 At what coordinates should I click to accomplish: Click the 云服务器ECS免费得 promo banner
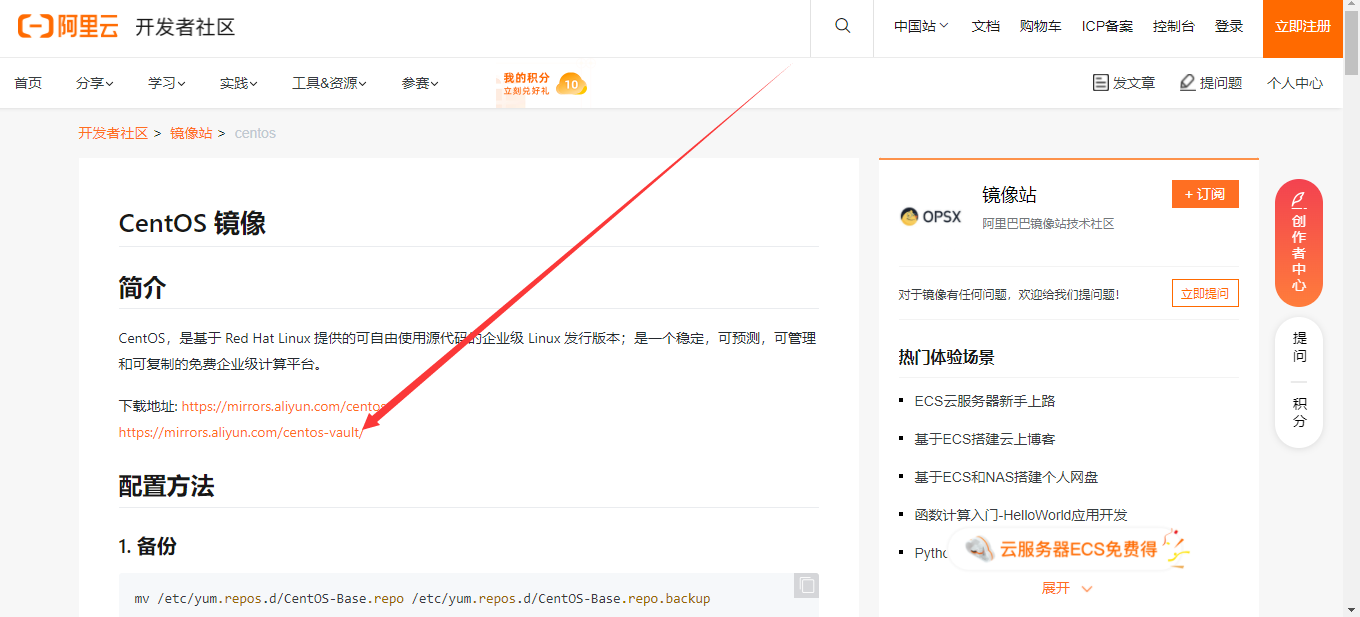click(1070, 549)
